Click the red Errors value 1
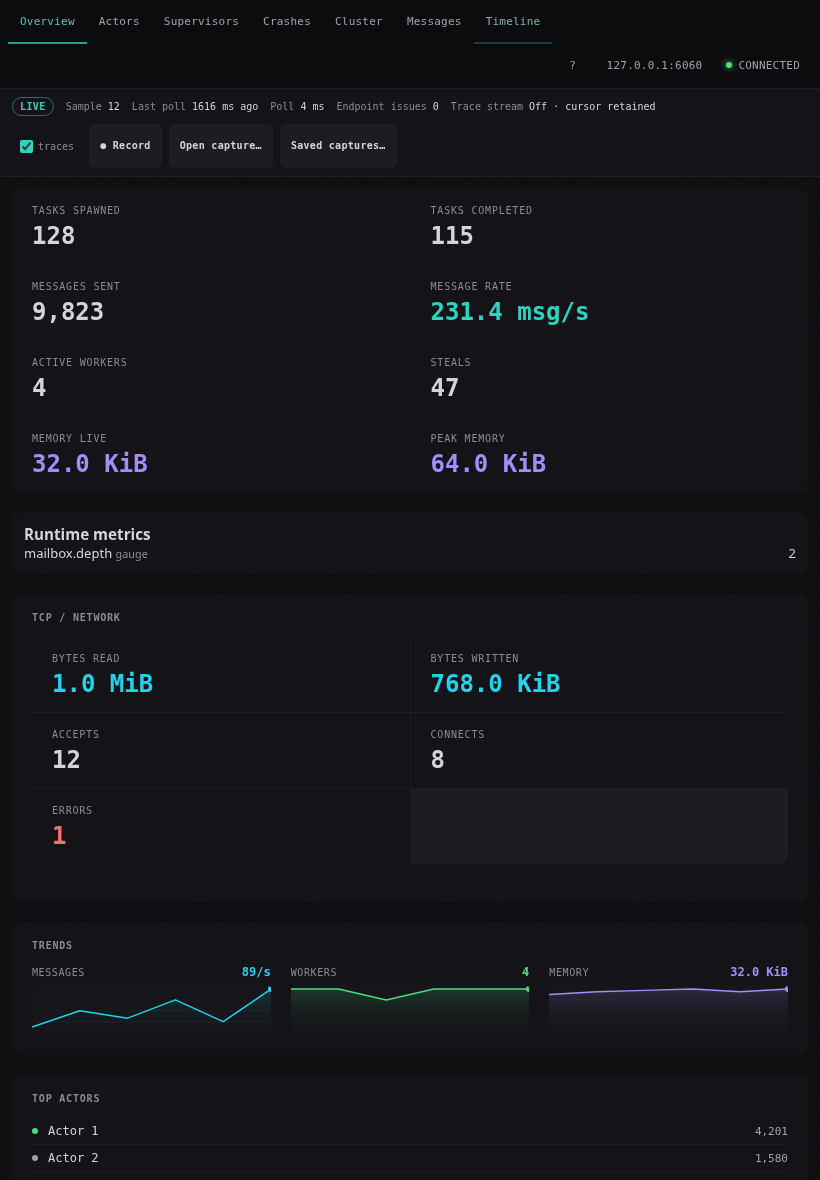 (59, 835)
